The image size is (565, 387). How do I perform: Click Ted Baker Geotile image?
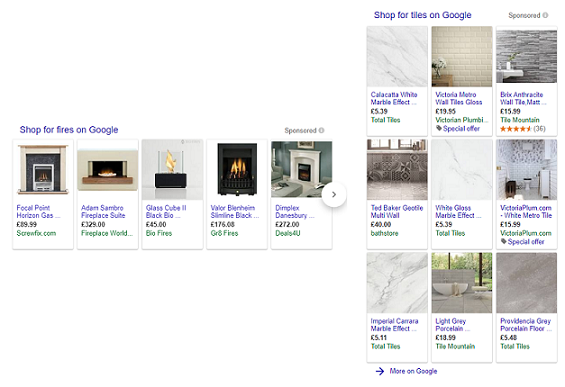(x=397, y=170)
